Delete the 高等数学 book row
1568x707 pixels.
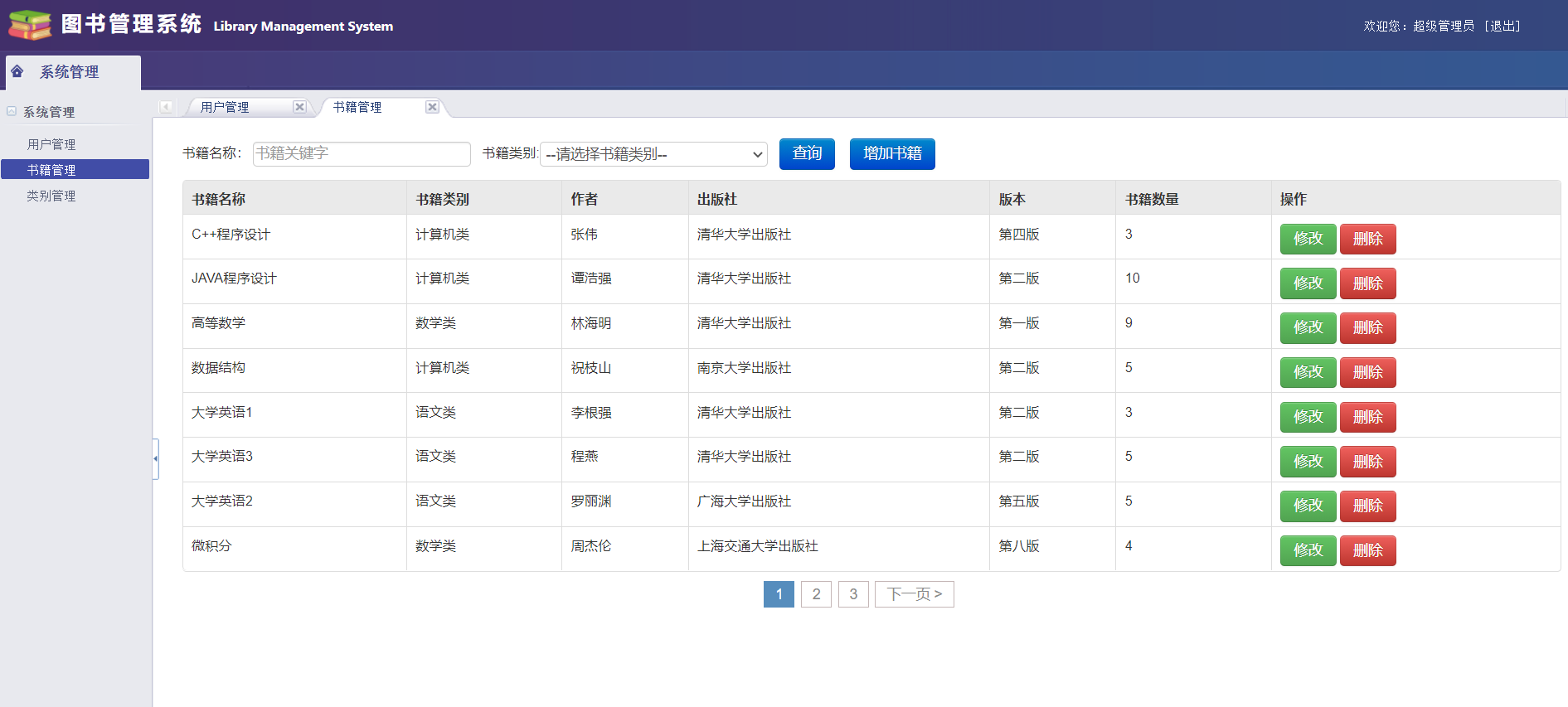(1368, 327)
